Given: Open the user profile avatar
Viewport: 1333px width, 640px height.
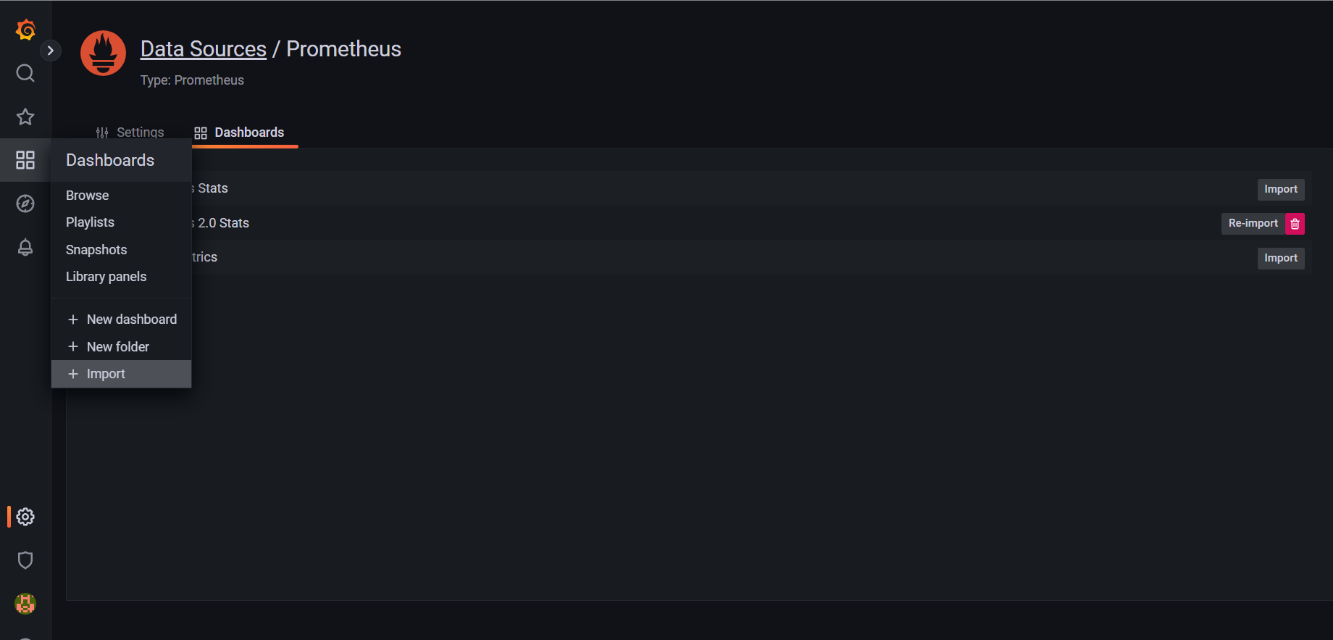Looking at the screenshot, I should (x=25, y=603).
